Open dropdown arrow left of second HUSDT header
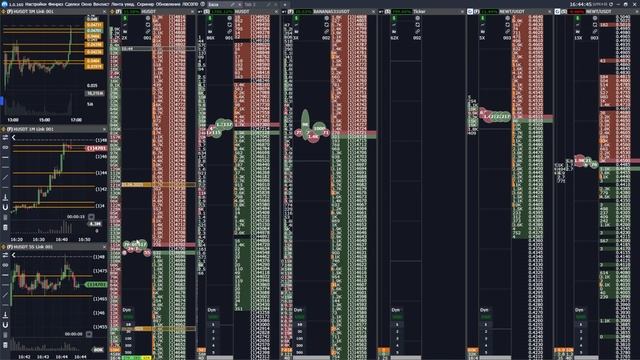640x360 pixels. point(200,12)
